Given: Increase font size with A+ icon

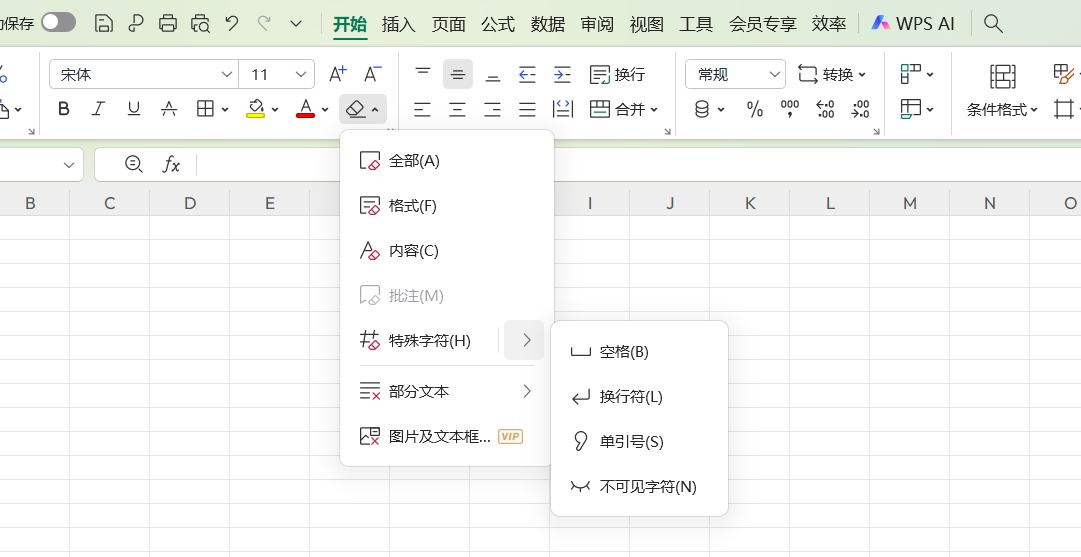Looking at the screenshot, I should pyautogui.click(x=337, y=74).
